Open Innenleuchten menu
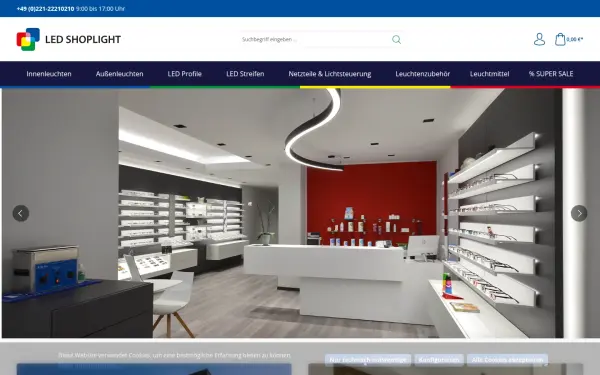Image resolution: width=600 pixels, height=375 pixels. tap(49, 74)
